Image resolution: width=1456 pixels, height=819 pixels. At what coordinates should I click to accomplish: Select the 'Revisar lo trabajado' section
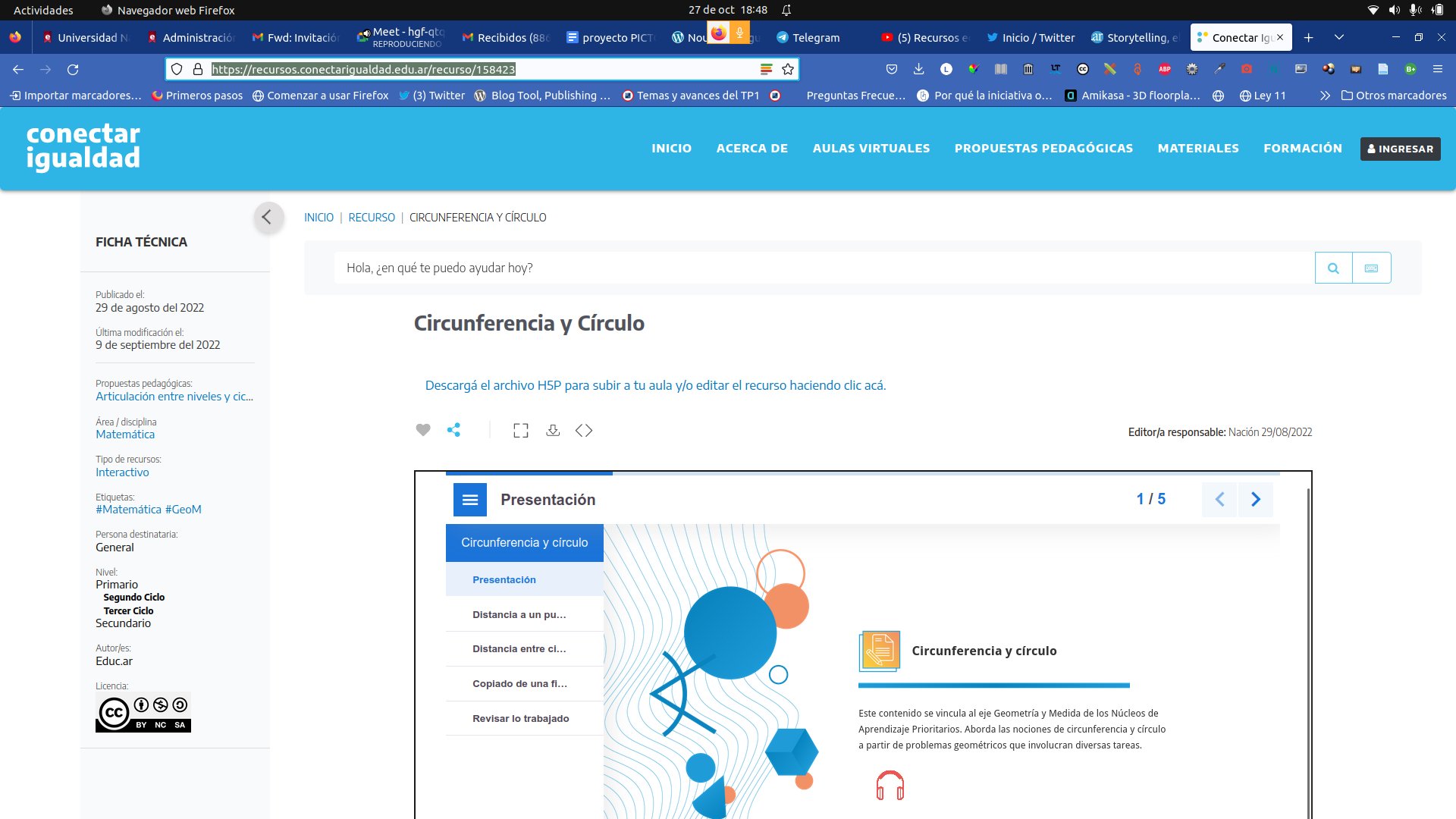[520, 718]
